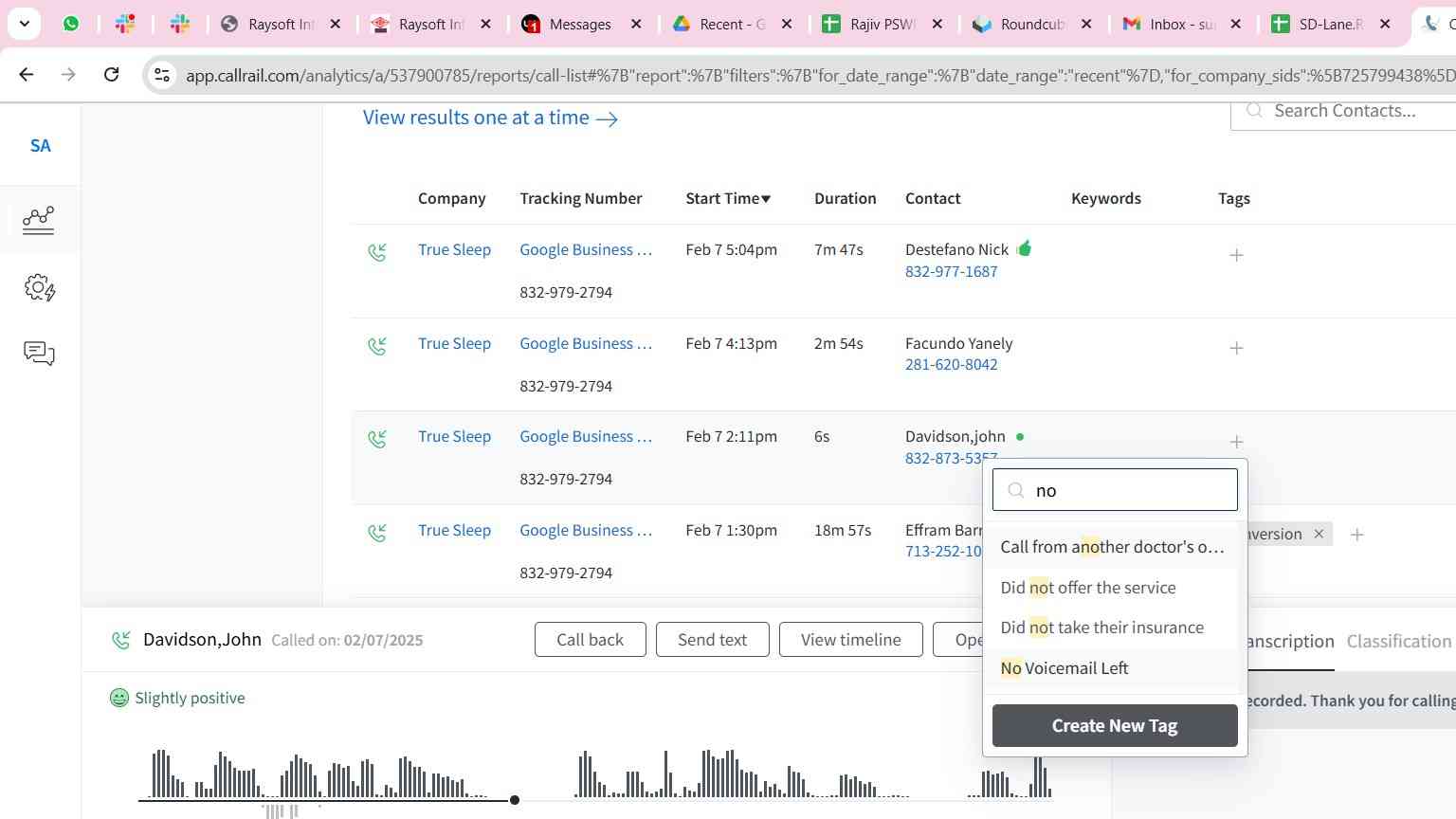Viewport: 1456px width, 819px height.
Task: Click the tag search field containing 'no'
Action: coord(1115,490)
